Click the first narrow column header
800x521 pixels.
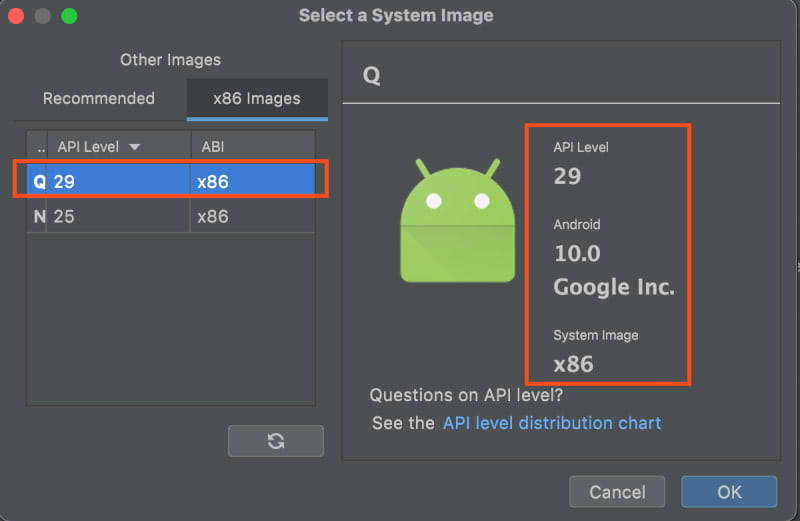[x=39, y=147]
